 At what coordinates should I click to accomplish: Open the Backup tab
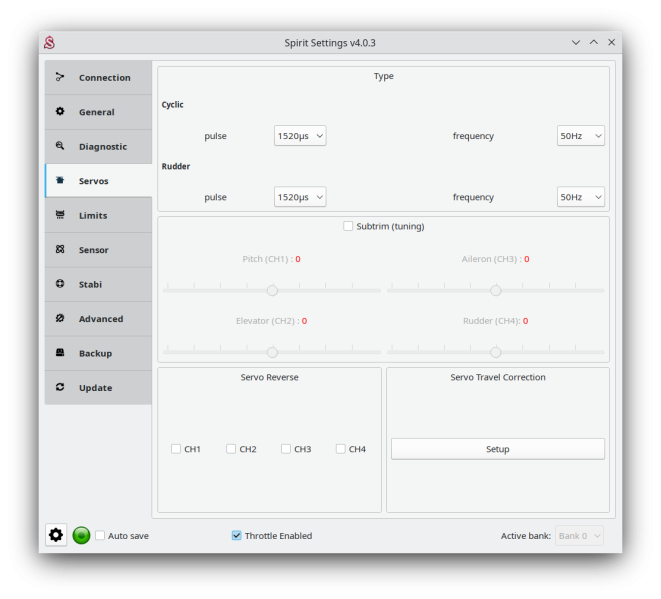pyautogui.click(x=98, y=353)
